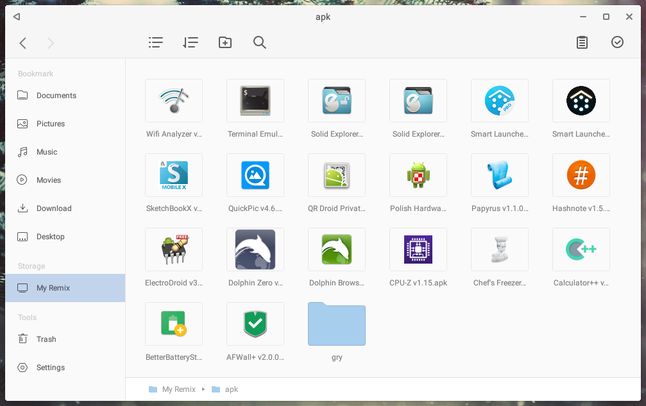
Task: Select Dolphin Zero apk file
Action: [x=255, y=249]
